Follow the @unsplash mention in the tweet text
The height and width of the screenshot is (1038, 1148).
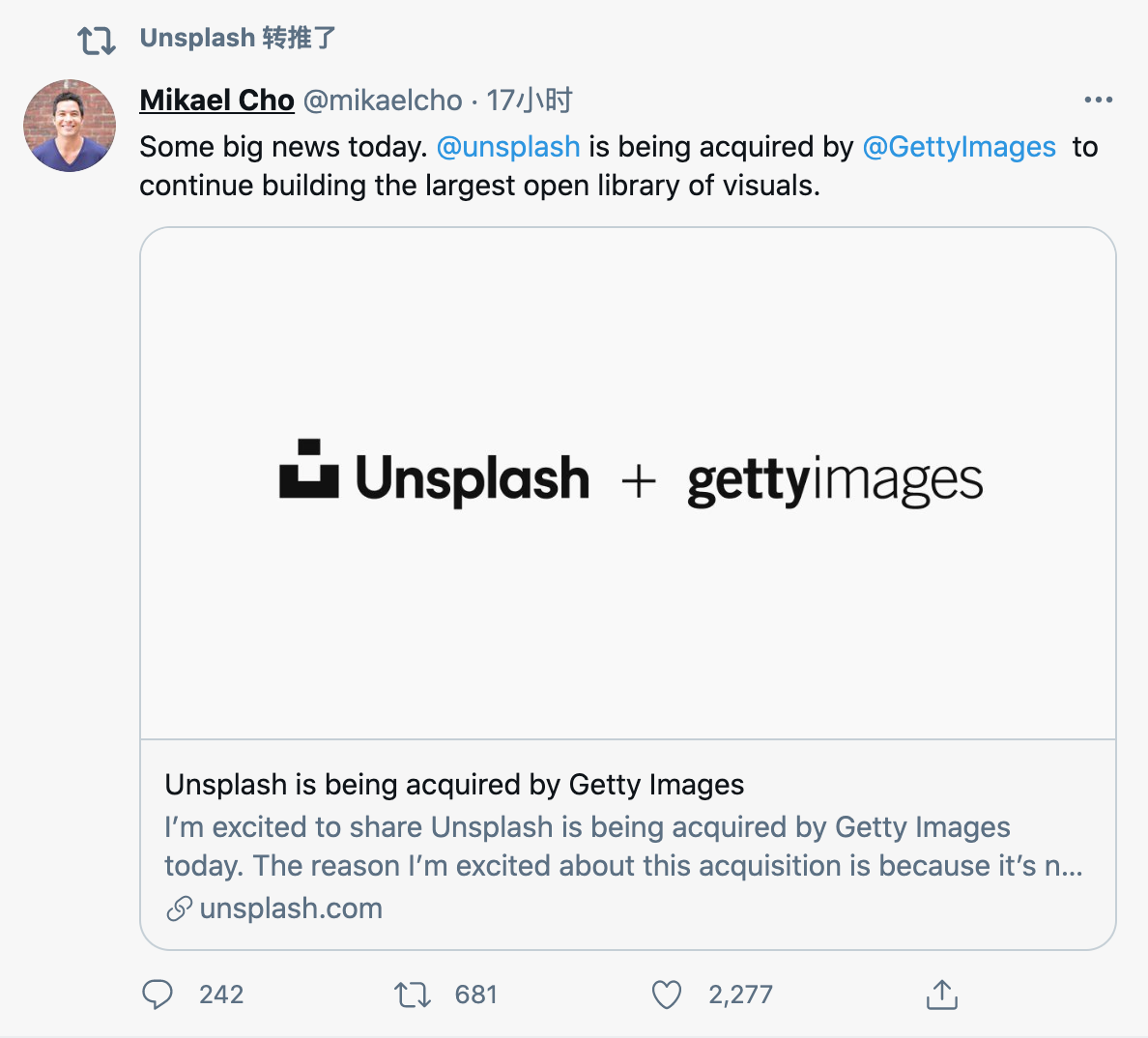click(508, 147)
